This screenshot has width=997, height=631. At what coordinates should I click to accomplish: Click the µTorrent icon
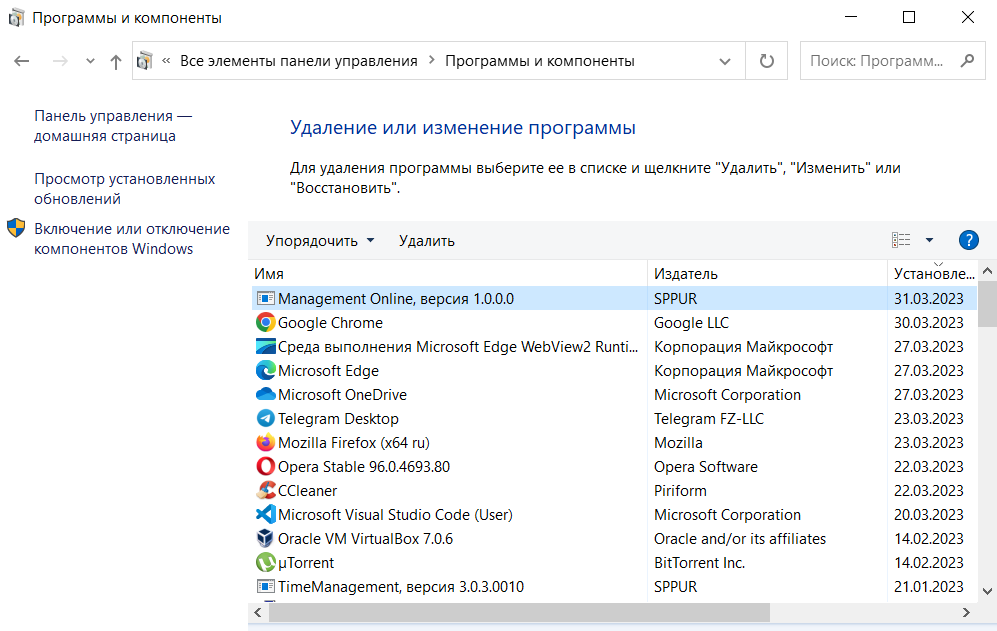(265, 562)
